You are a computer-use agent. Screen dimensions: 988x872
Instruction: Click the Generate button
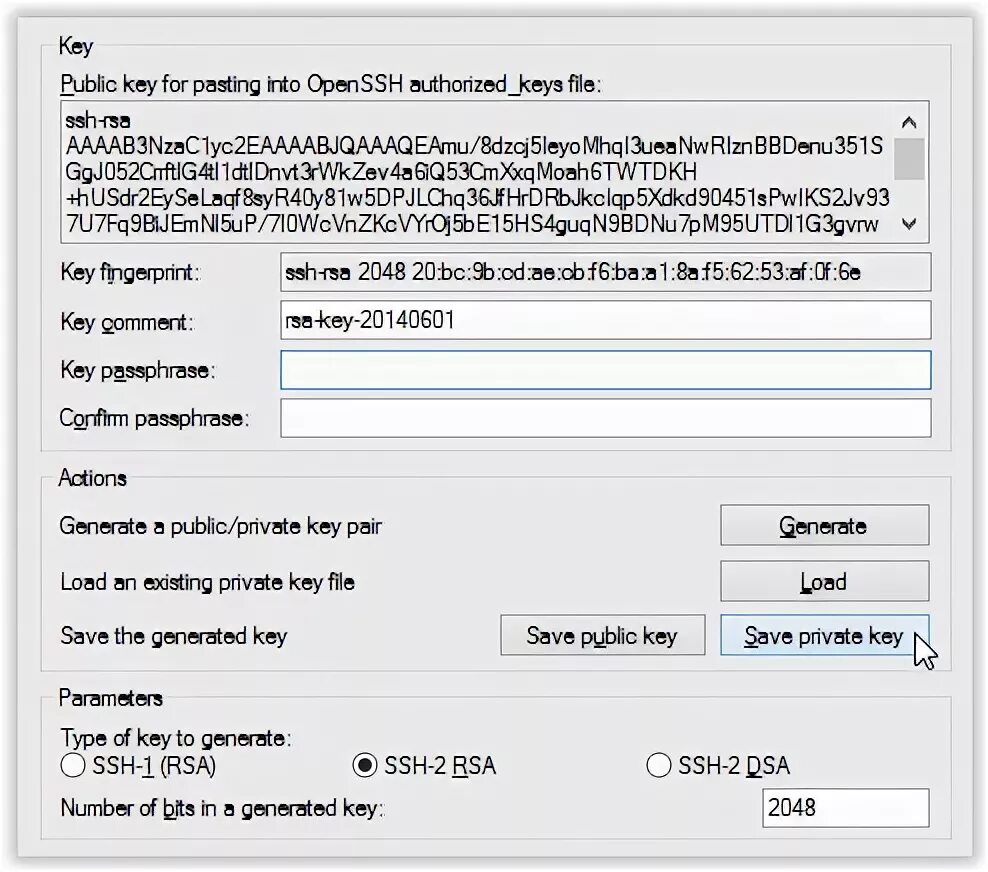pos(824,525)
